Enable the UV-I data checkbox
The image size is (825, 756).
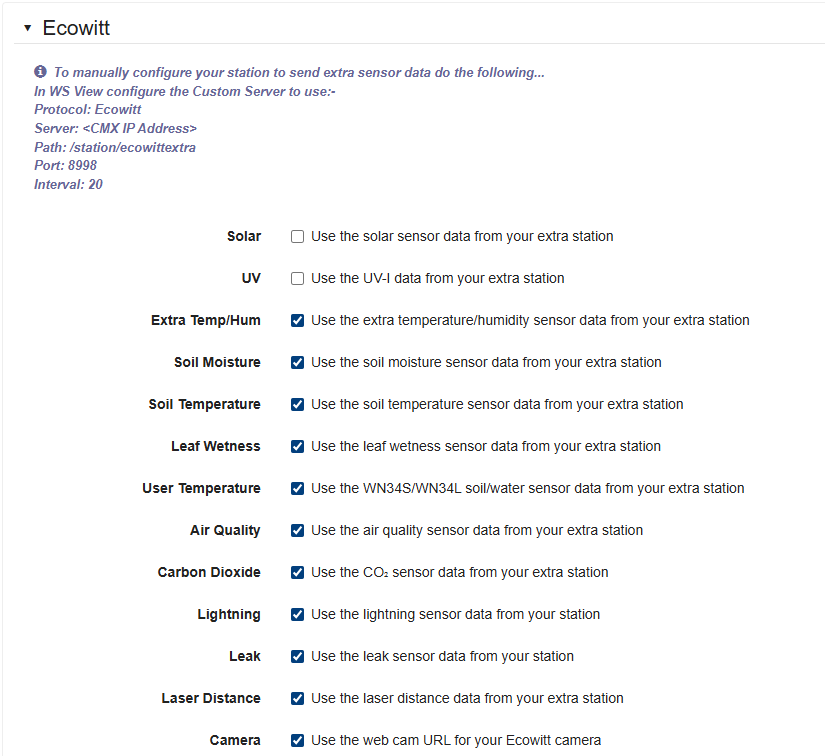coord(297,278)
